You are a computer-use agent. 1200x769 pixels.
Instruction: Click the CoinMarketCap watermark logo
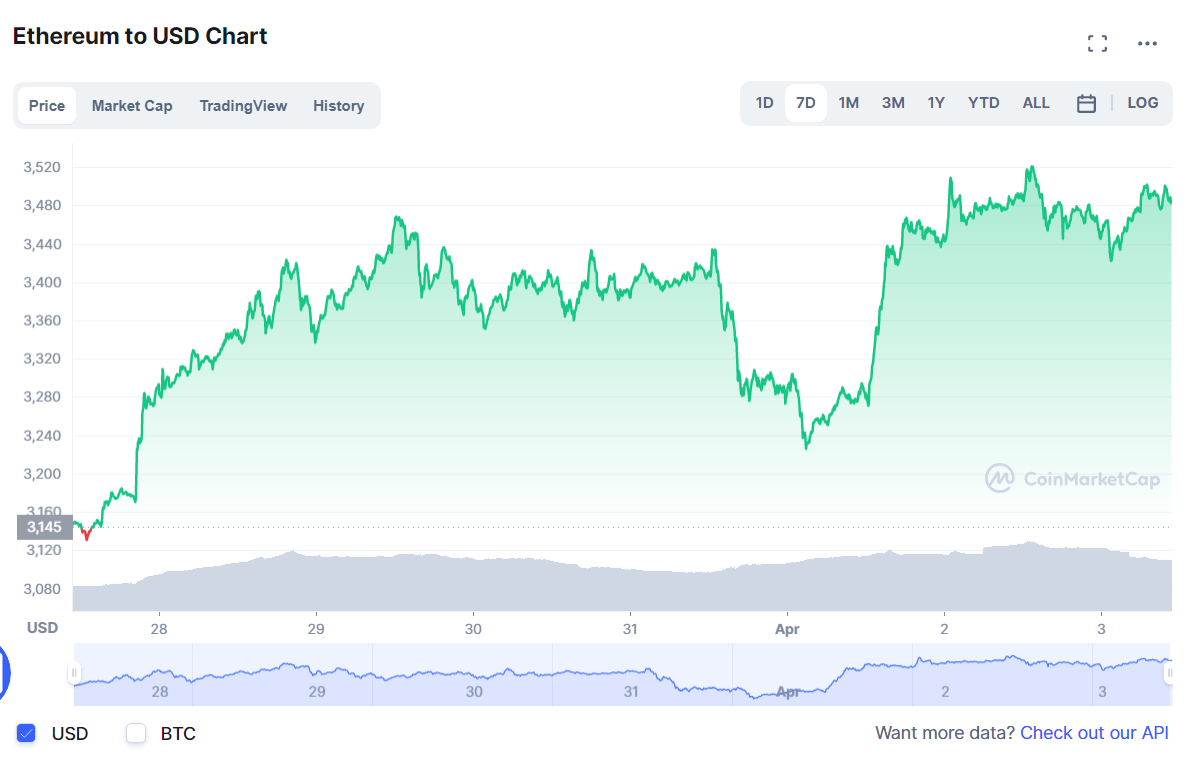pyautogui.click(x=1072, y=479)
